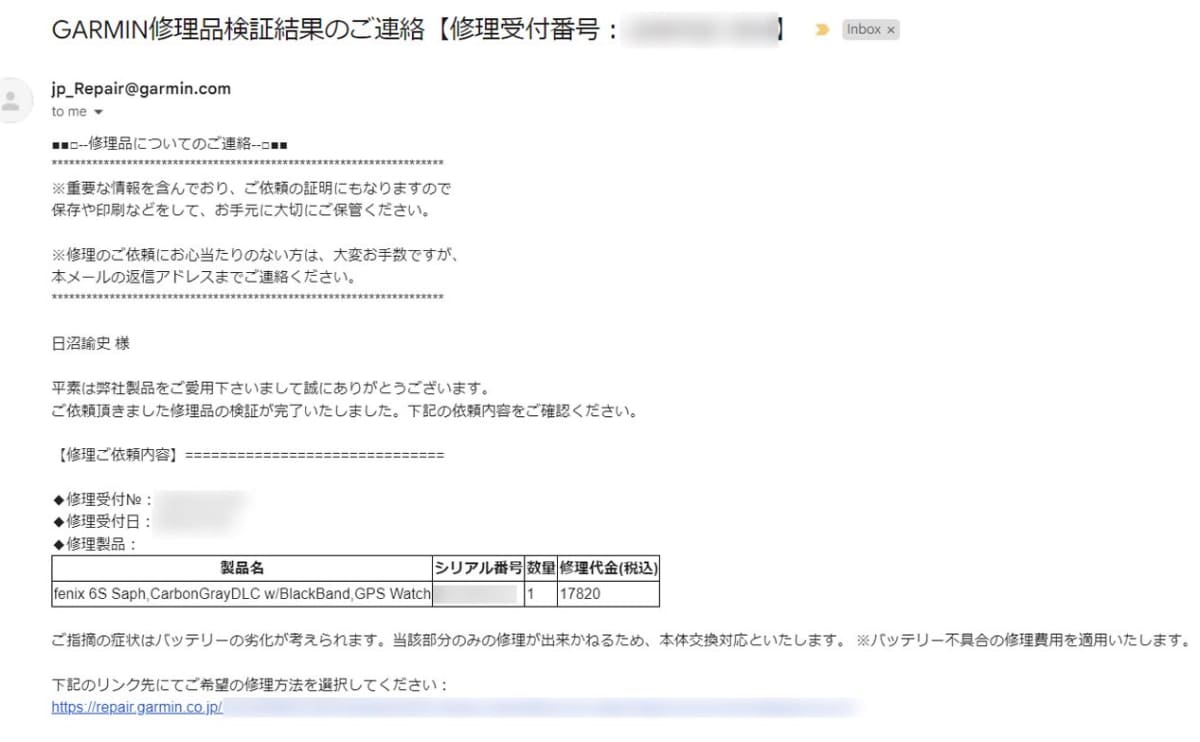Click the 製品名 table header
Image resolution: width=1200 pixels, height=742 pixels.
242,568
